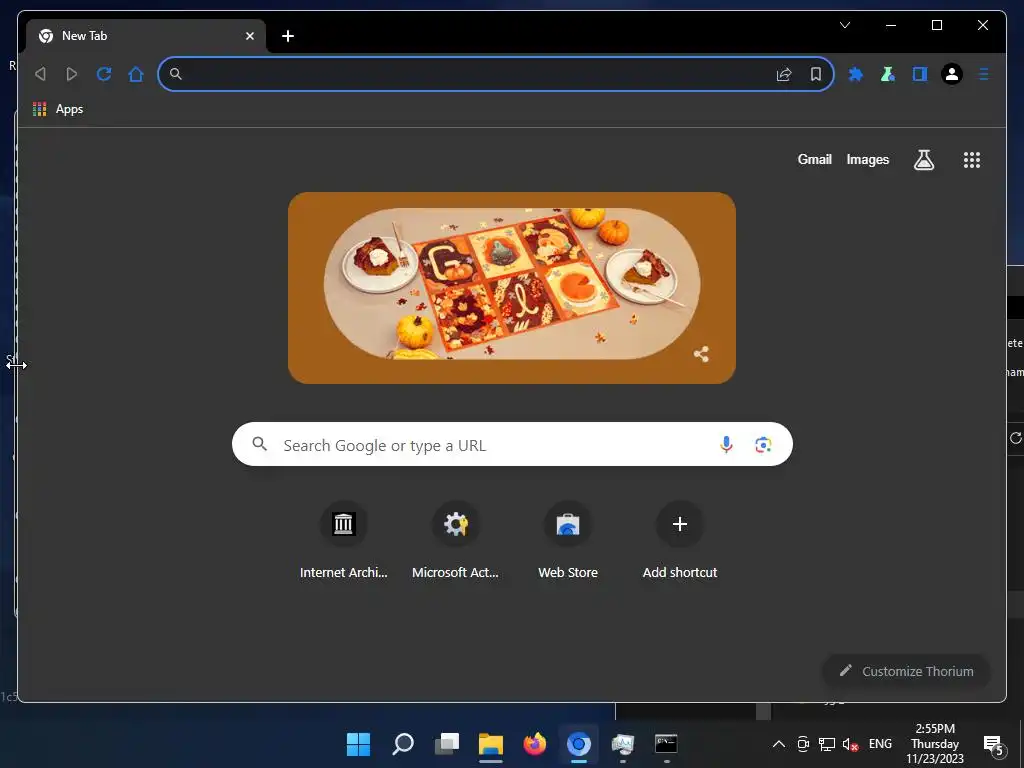Image resolution: width=1024 pixels, height=768 pixels.
Task: Show hidden system tray icons
Action: 778,744
